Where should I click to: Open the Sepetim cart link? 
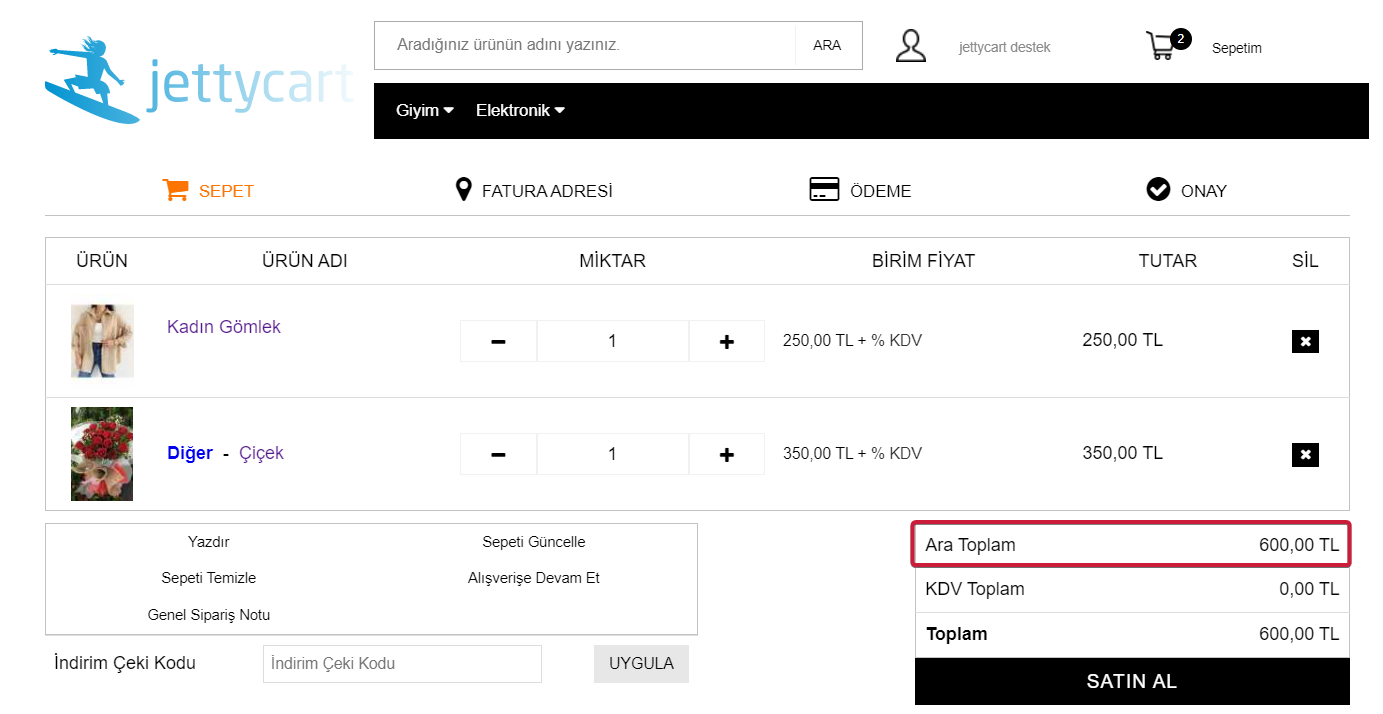coord(1237,48)
